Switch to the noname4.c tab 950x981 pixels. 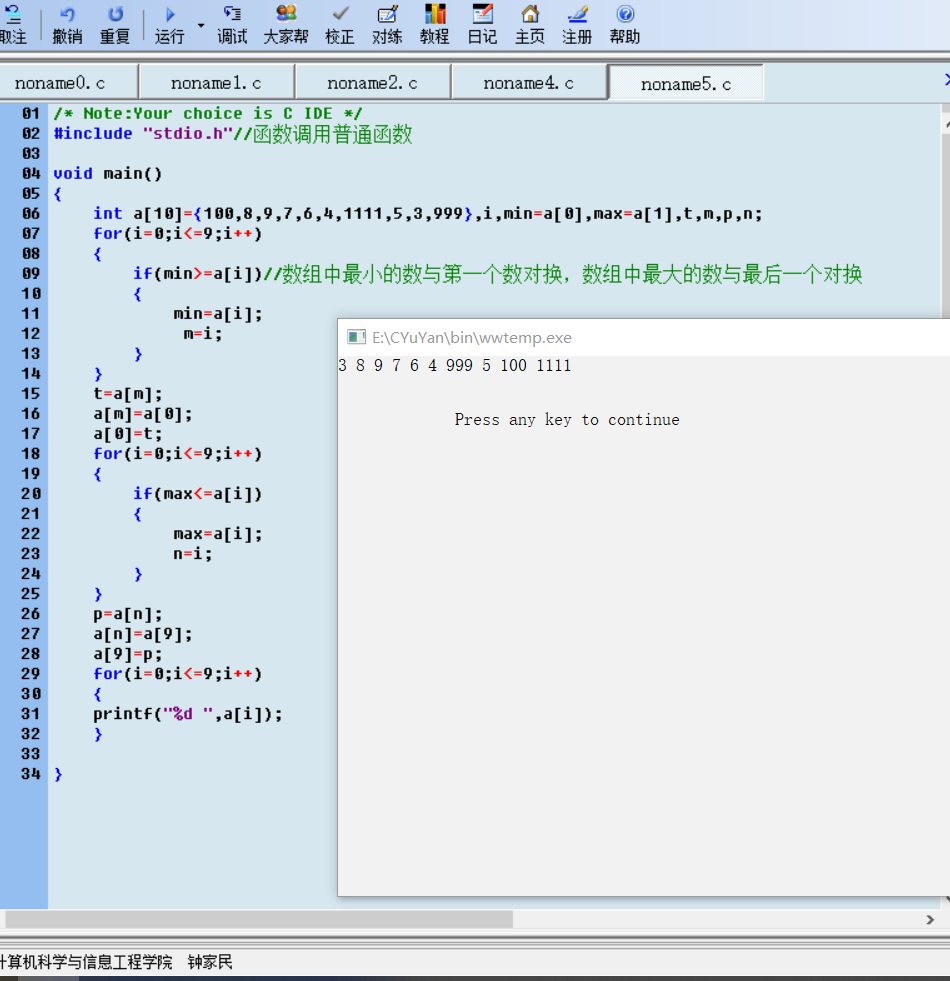coord(529,83)
